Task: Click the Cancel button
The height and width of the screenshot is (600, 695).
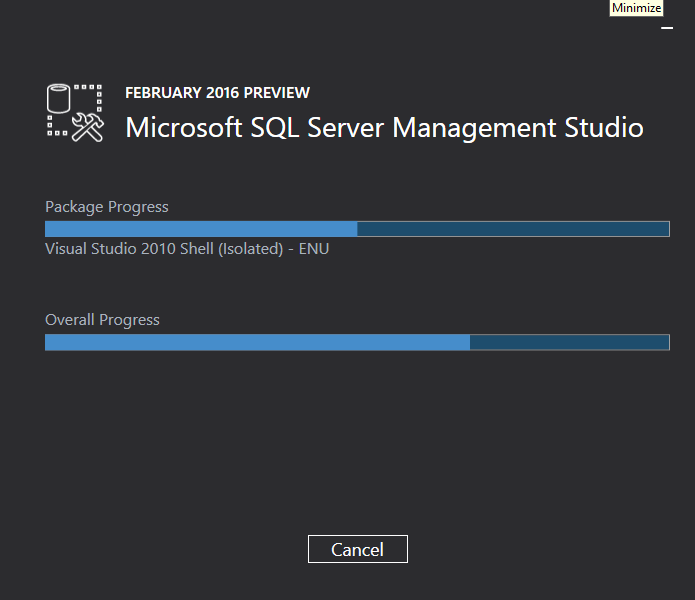Action: (357, 549)
